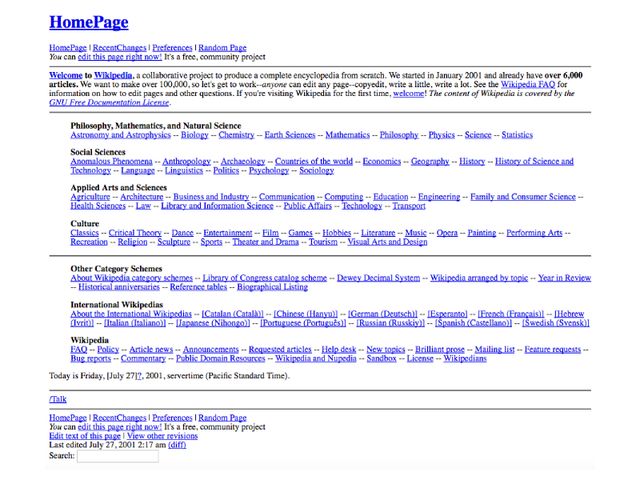This screenshot has height=480, width=640.
Task: Open the Countries of the world link
Action: (314, 161)
